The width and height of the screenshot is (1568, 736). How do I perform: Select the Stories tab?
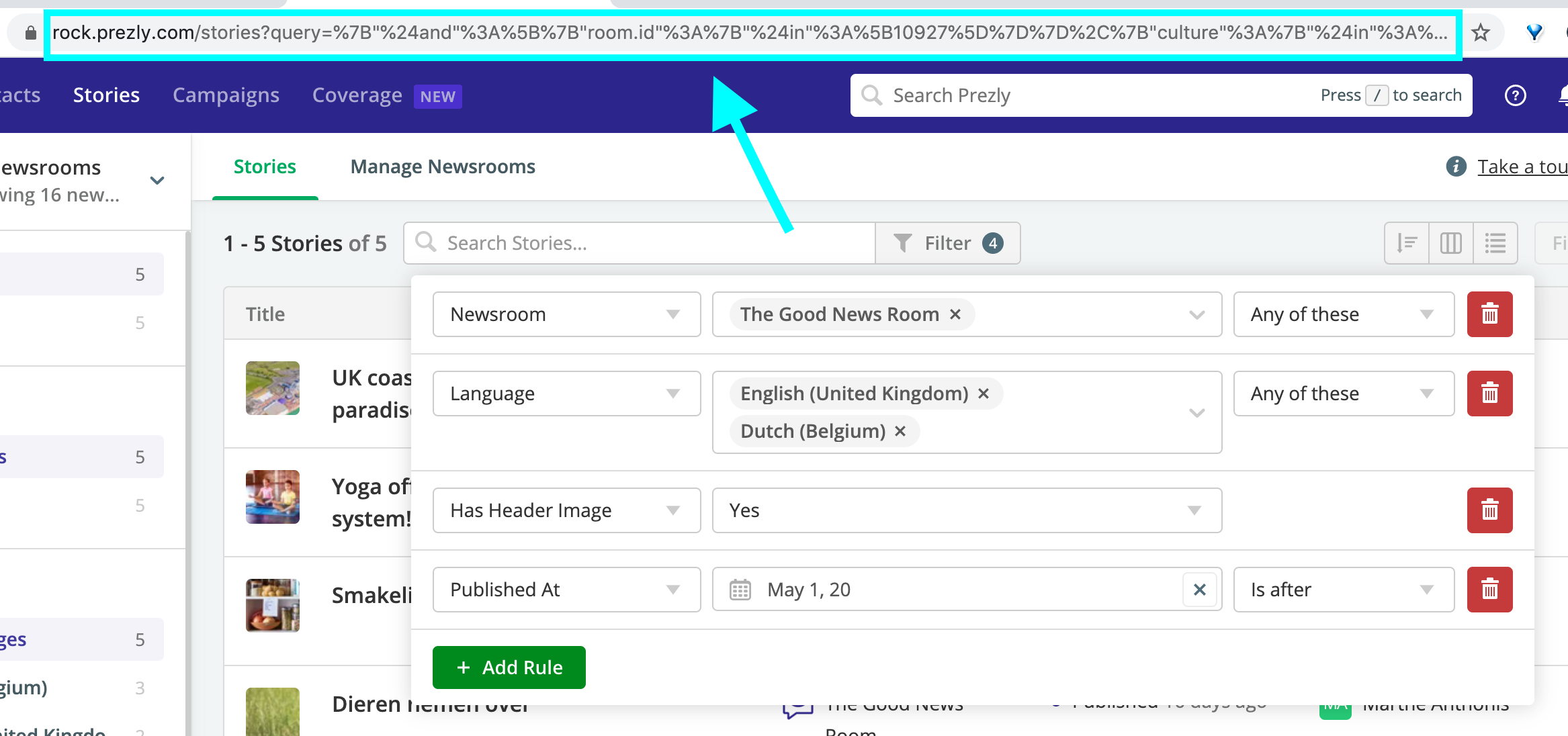(x=265, y=167)
